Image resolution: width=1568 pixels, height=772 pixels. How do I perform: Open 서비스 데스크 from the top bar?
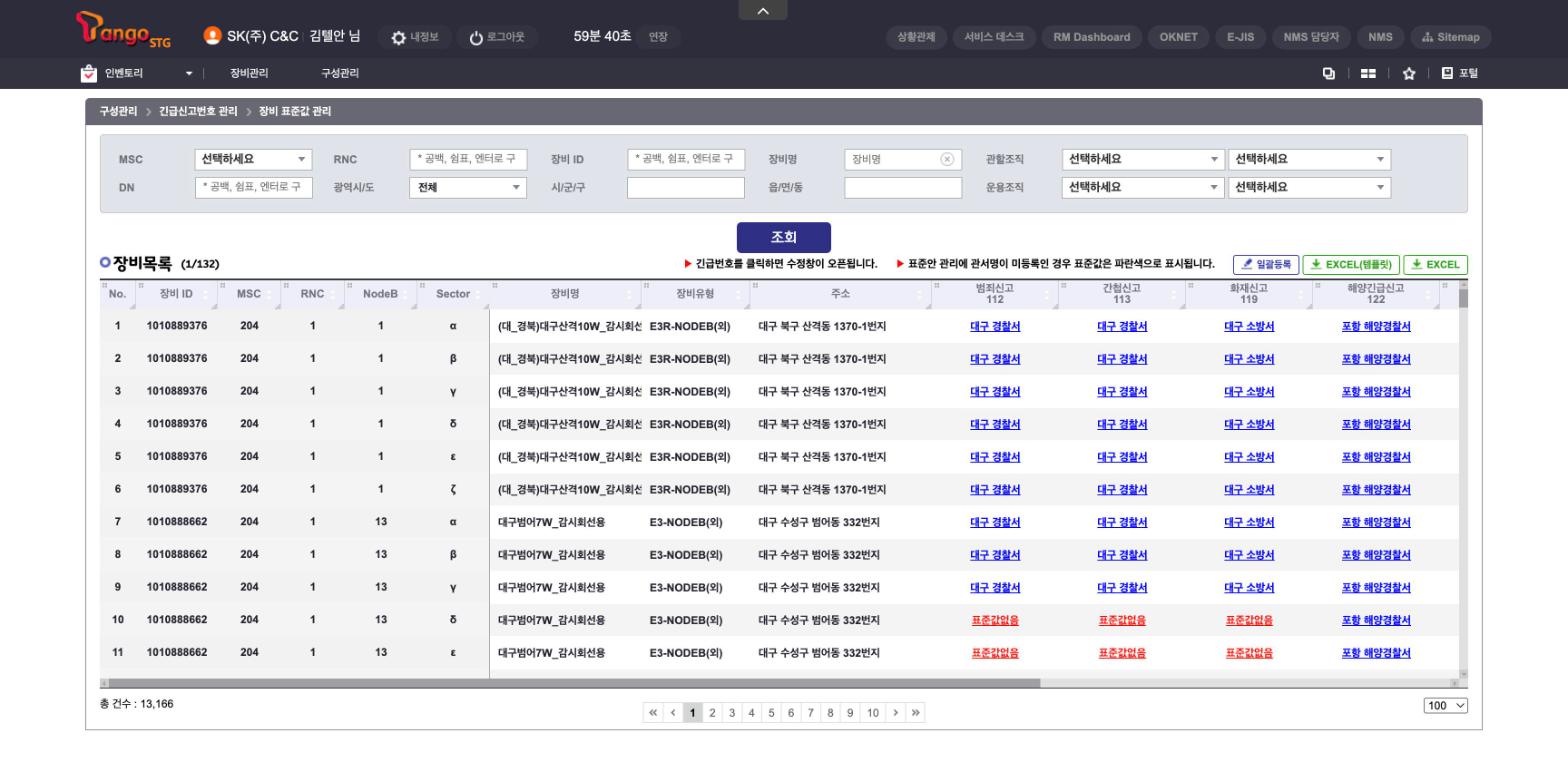pos(994,37)
